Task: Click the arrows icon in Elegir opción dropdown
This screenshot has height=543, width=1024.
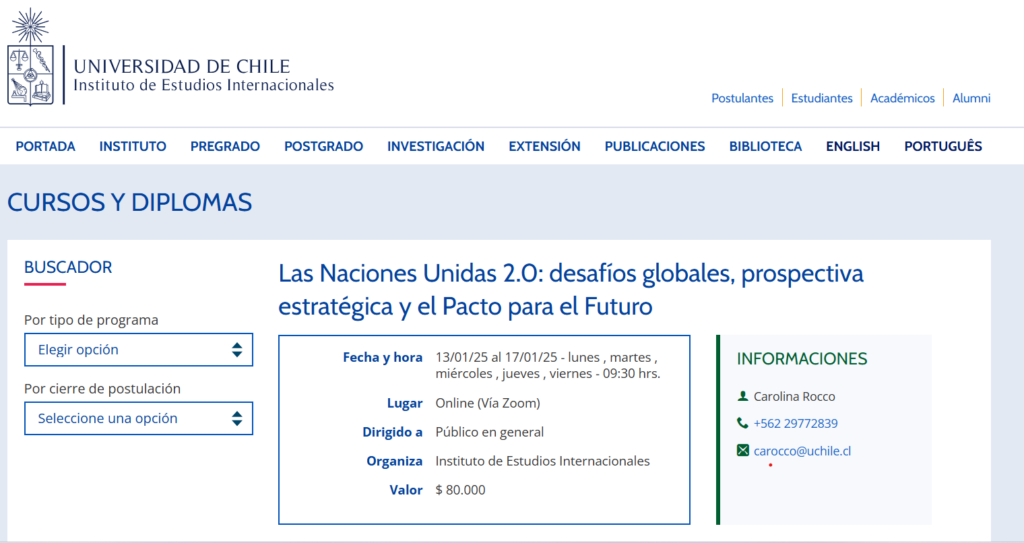Action: point(237,350)
